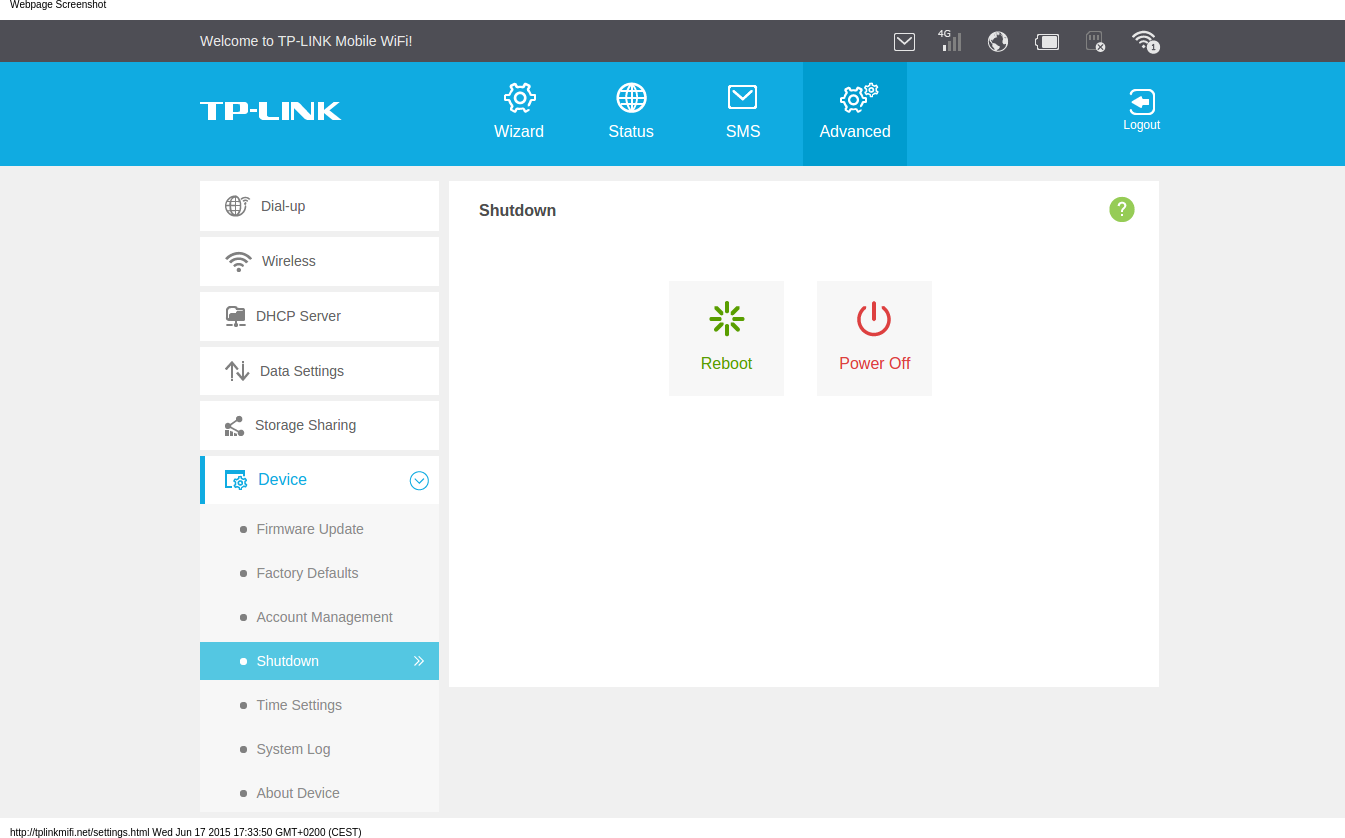Click the globe internet status icon
Viewport: 1345px width, 838px height.
pos(997,41)
